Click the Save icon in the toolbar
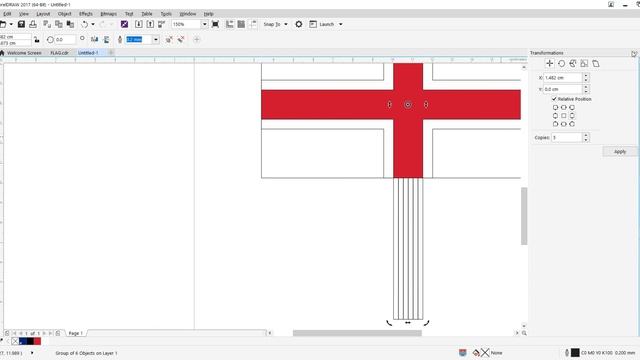 [x=21, y=24]
